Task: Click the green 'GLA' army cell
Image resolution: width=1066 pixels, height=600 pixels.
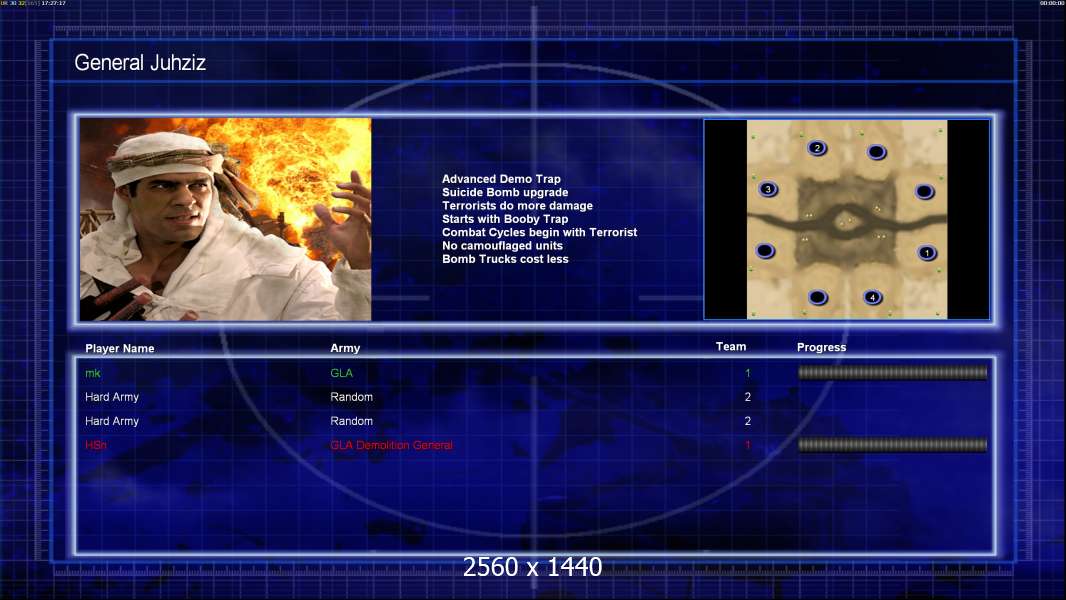Action: tap(341, 372)
